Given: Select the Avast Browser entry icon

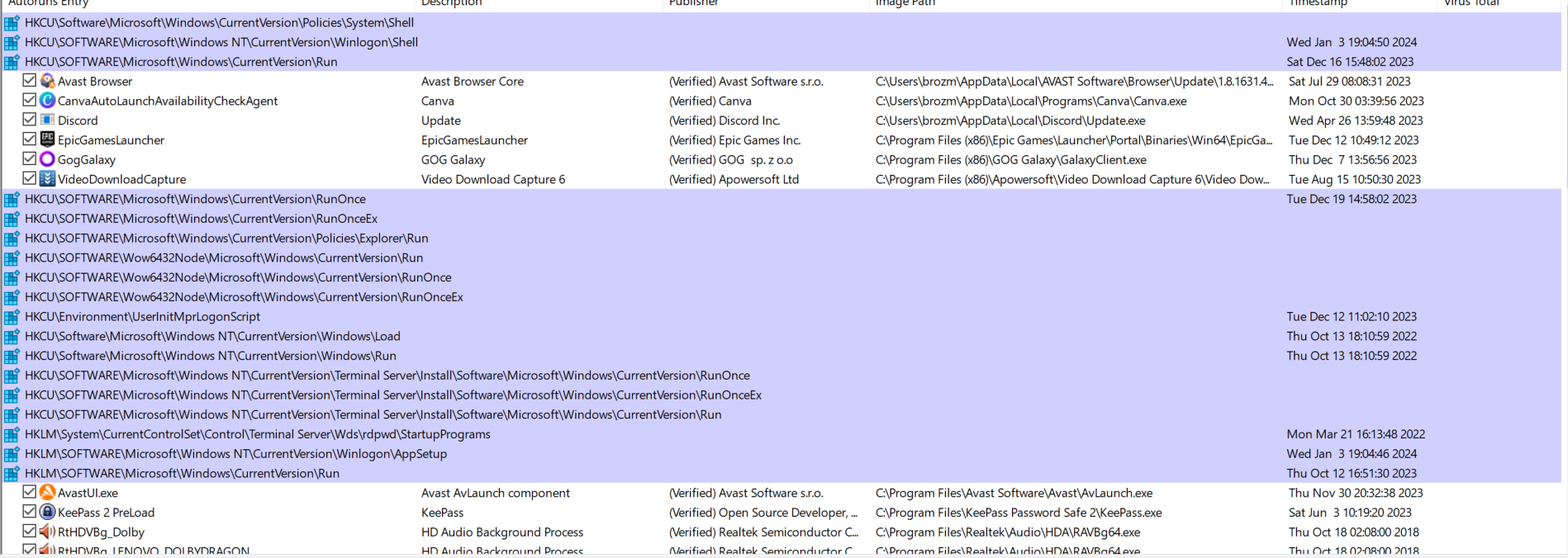Looking at the screenshot, I should 47,81.
